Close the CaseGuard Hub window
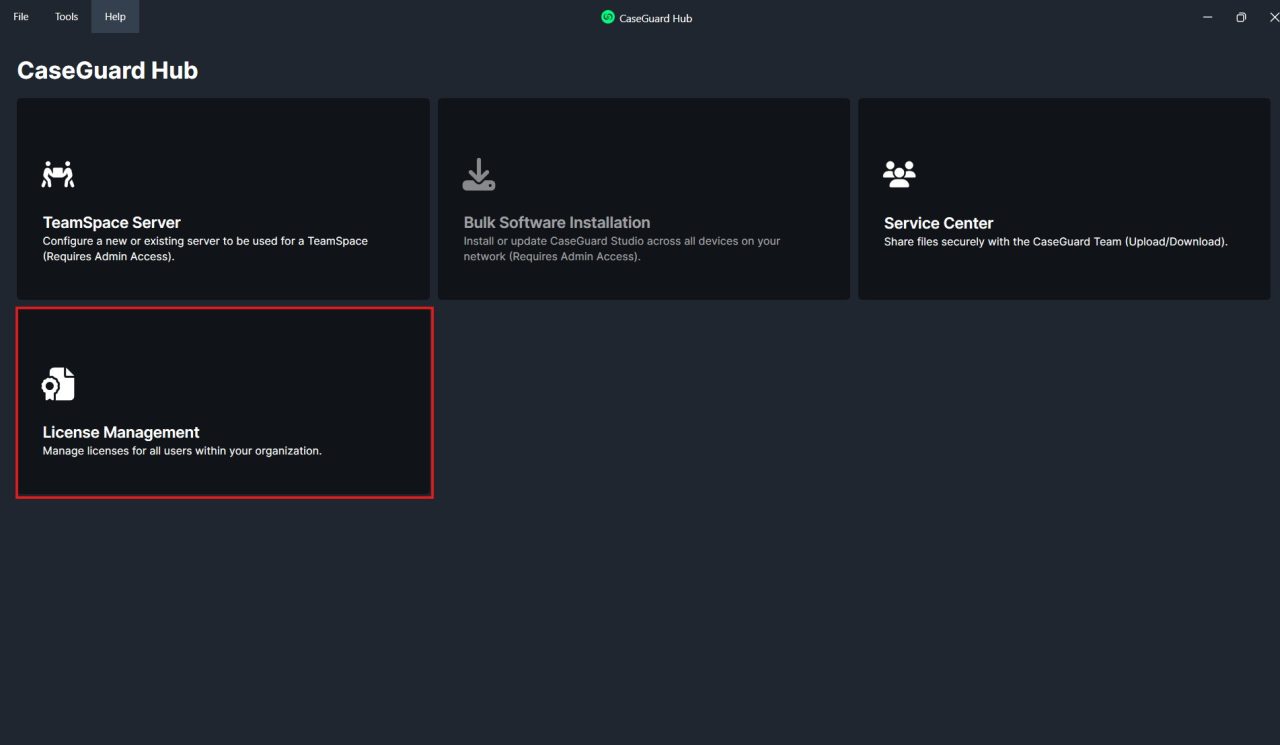The height and width of the screenshot is (745, 1280). point(1273,17)
